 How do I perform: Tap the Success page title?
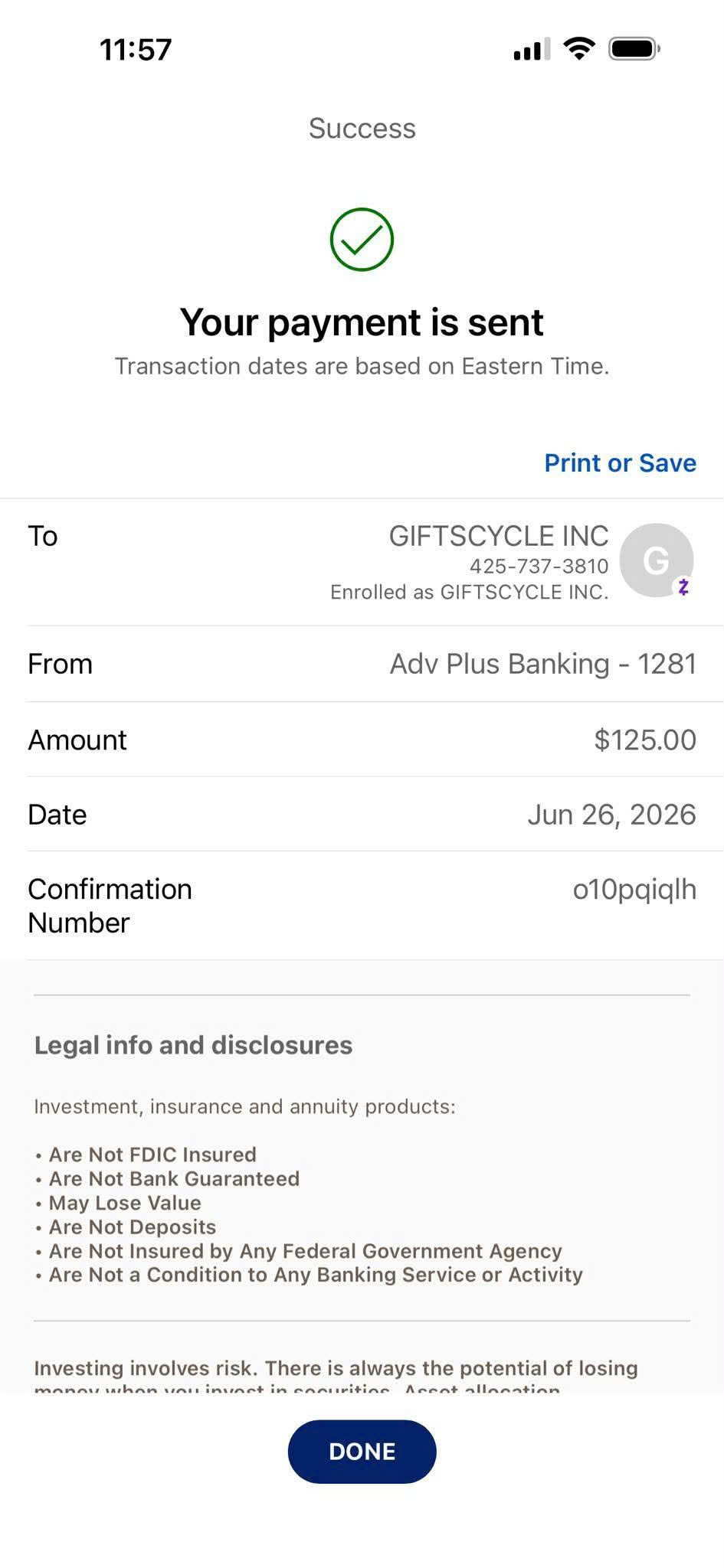click(x=362, y=128)
